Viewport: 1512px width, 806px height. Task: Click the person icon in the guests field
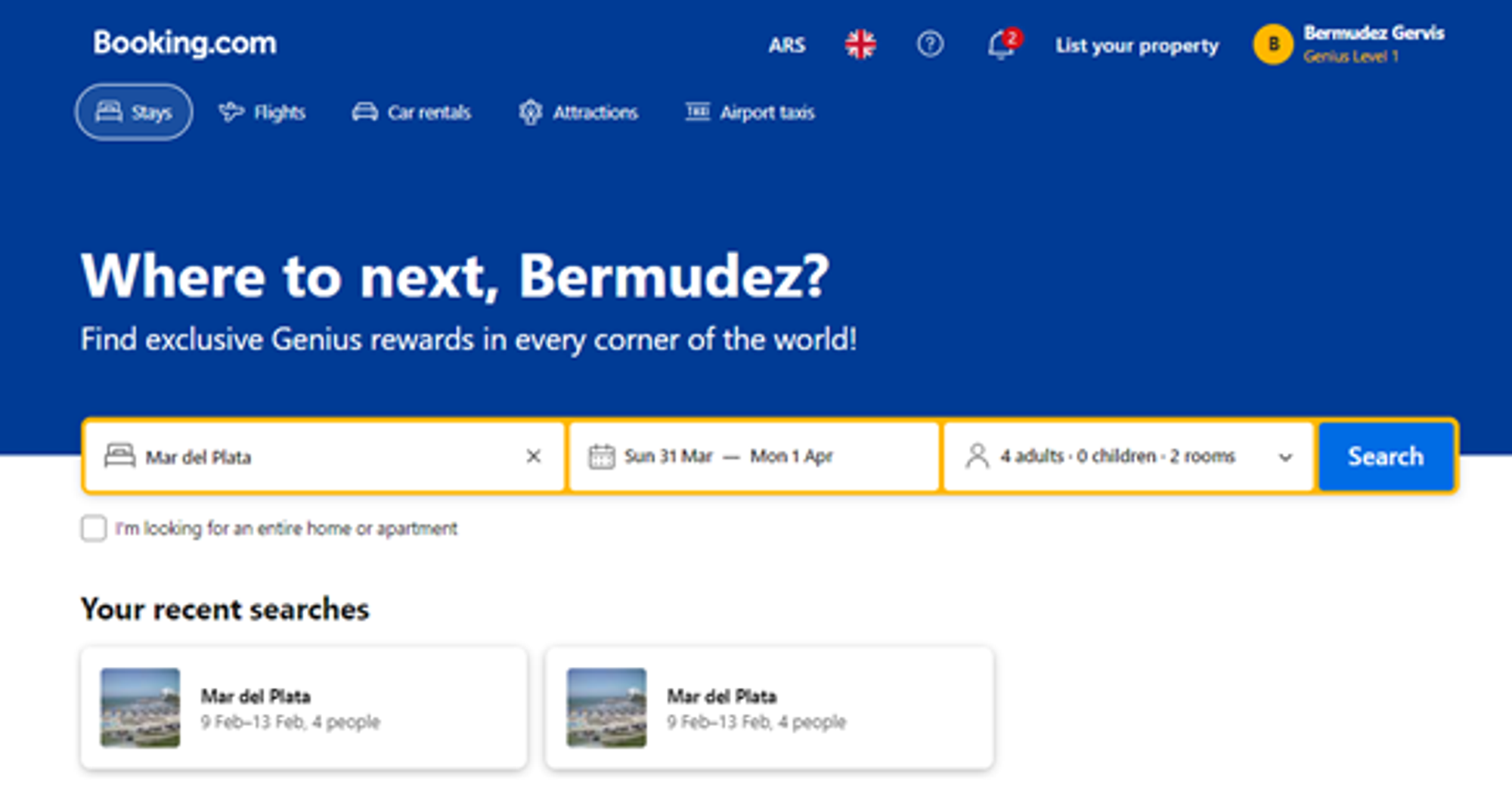[977, 456]
